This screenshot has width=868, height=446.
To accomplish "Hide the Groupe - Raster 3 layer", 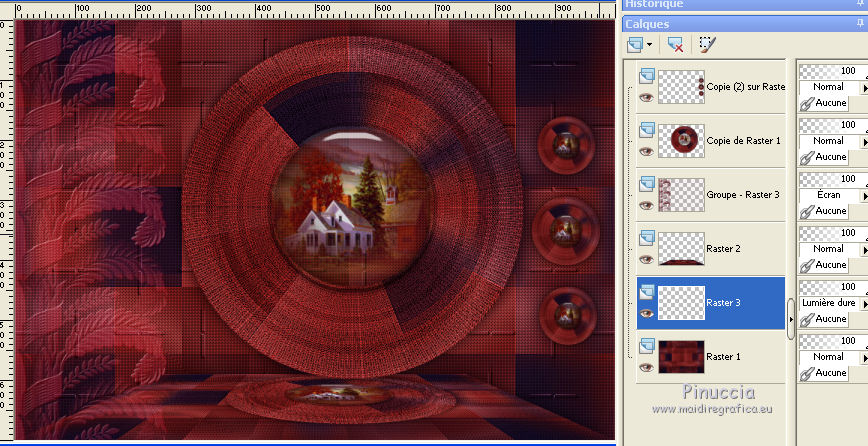I will [646, 205].
